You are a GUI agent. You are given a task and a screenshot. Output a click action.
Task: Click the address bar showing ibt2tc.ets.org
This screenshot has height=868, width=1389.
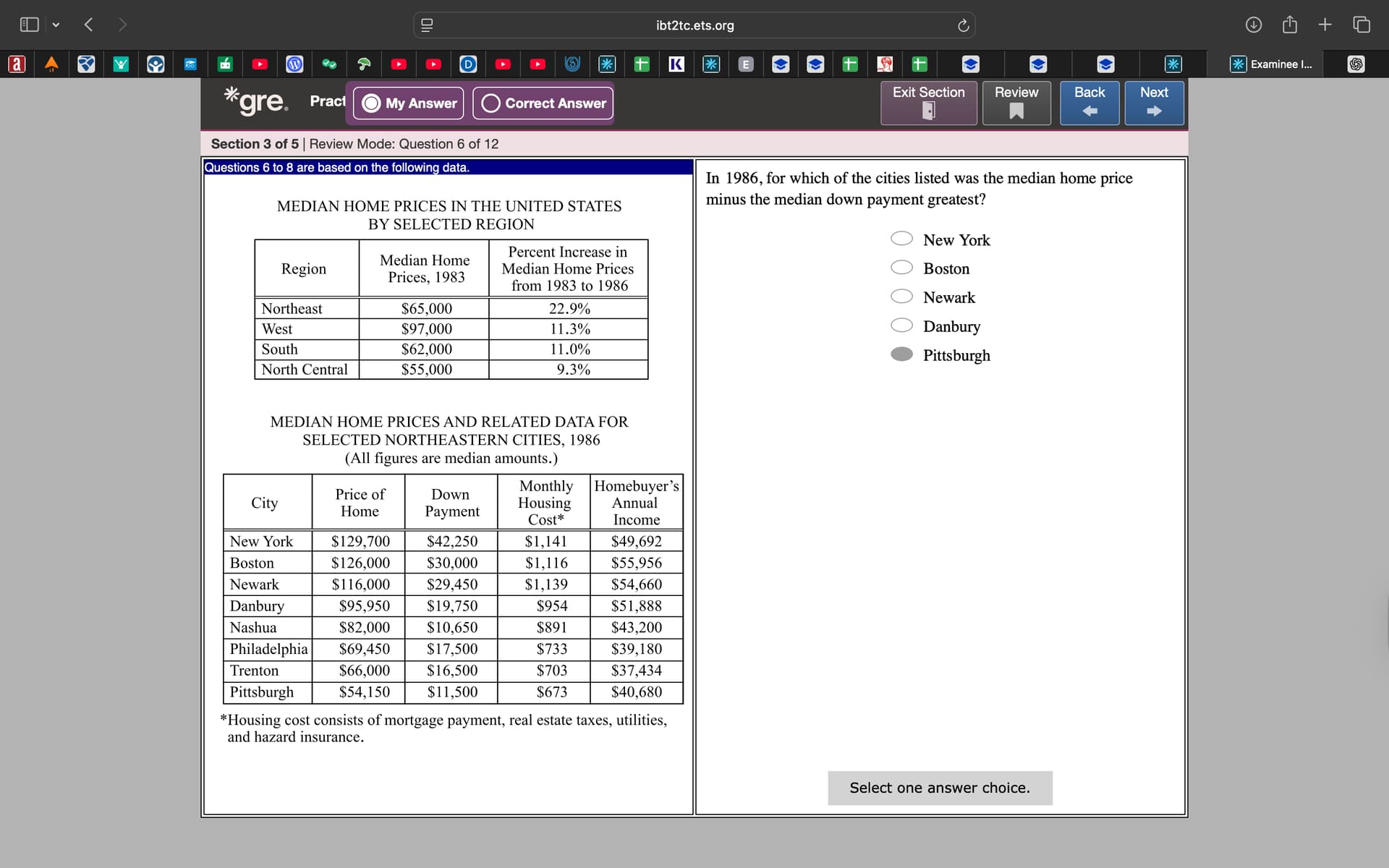point(694,25)
